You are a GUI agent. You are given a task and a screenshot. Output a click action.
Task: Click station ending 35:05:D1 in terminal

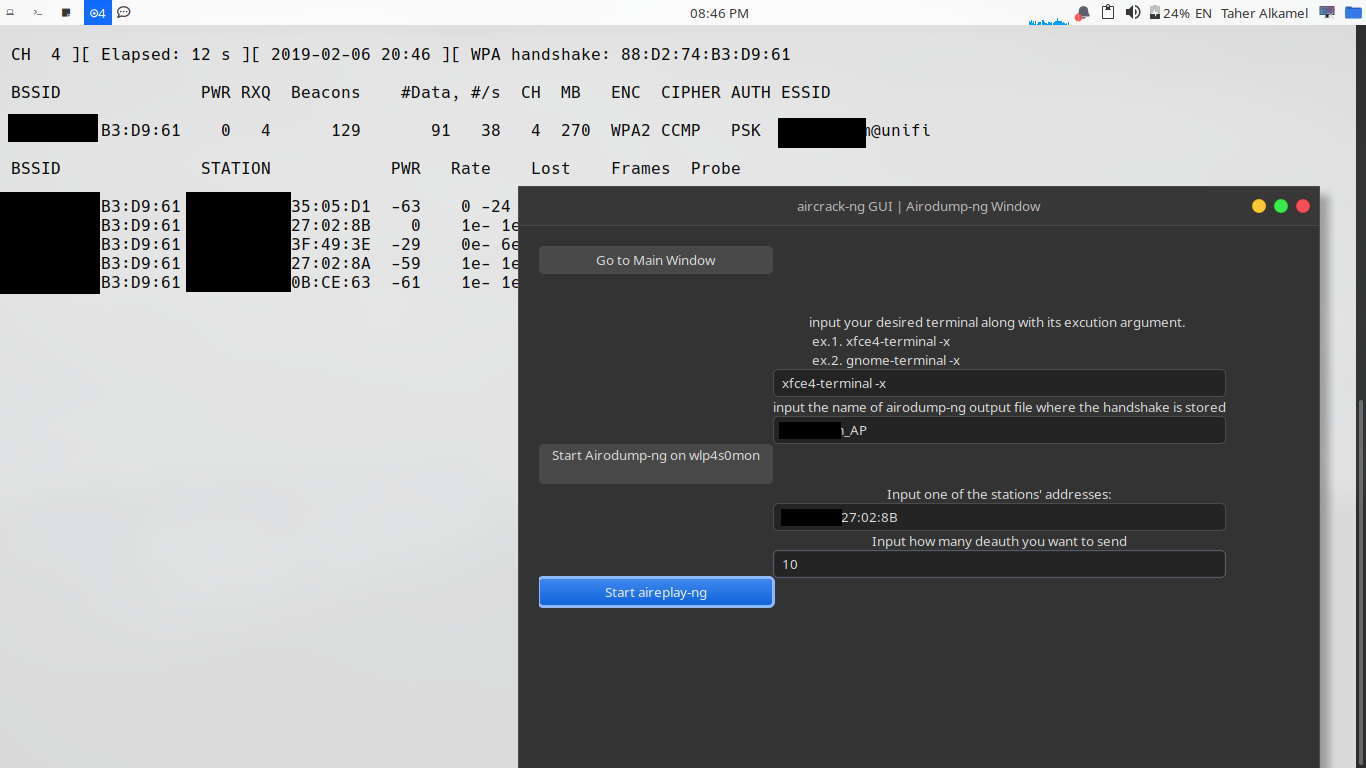tap(331, 206)
